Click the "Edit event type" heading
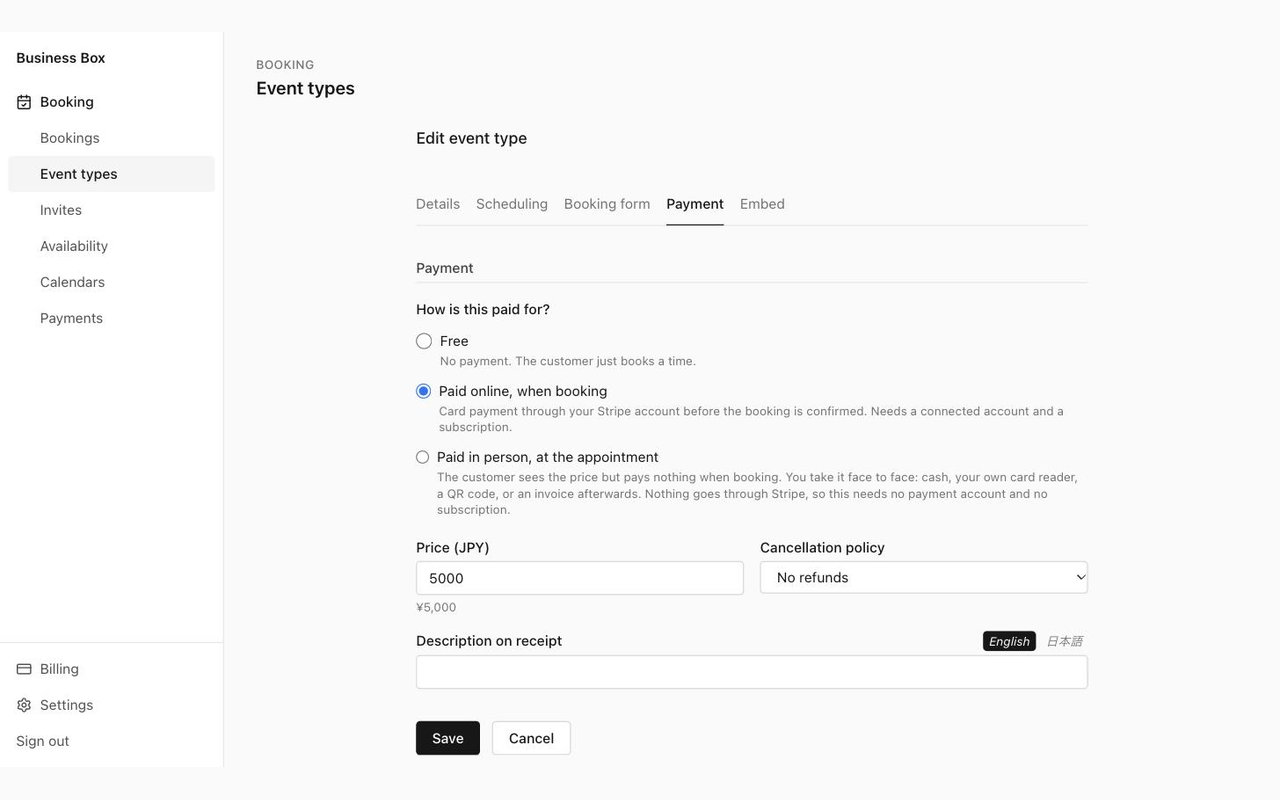Image resolution: width=1280 pixels, height=800 pixels. [x=472, y=138]
